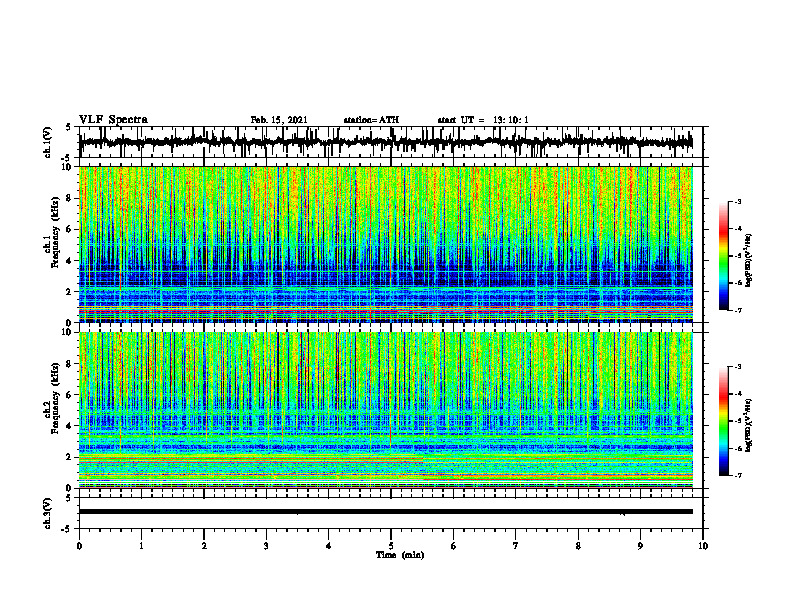The height and width of the screenshot is (612, 792).
Task: Click the time axis tick label '10'
Action: [703, 546]
